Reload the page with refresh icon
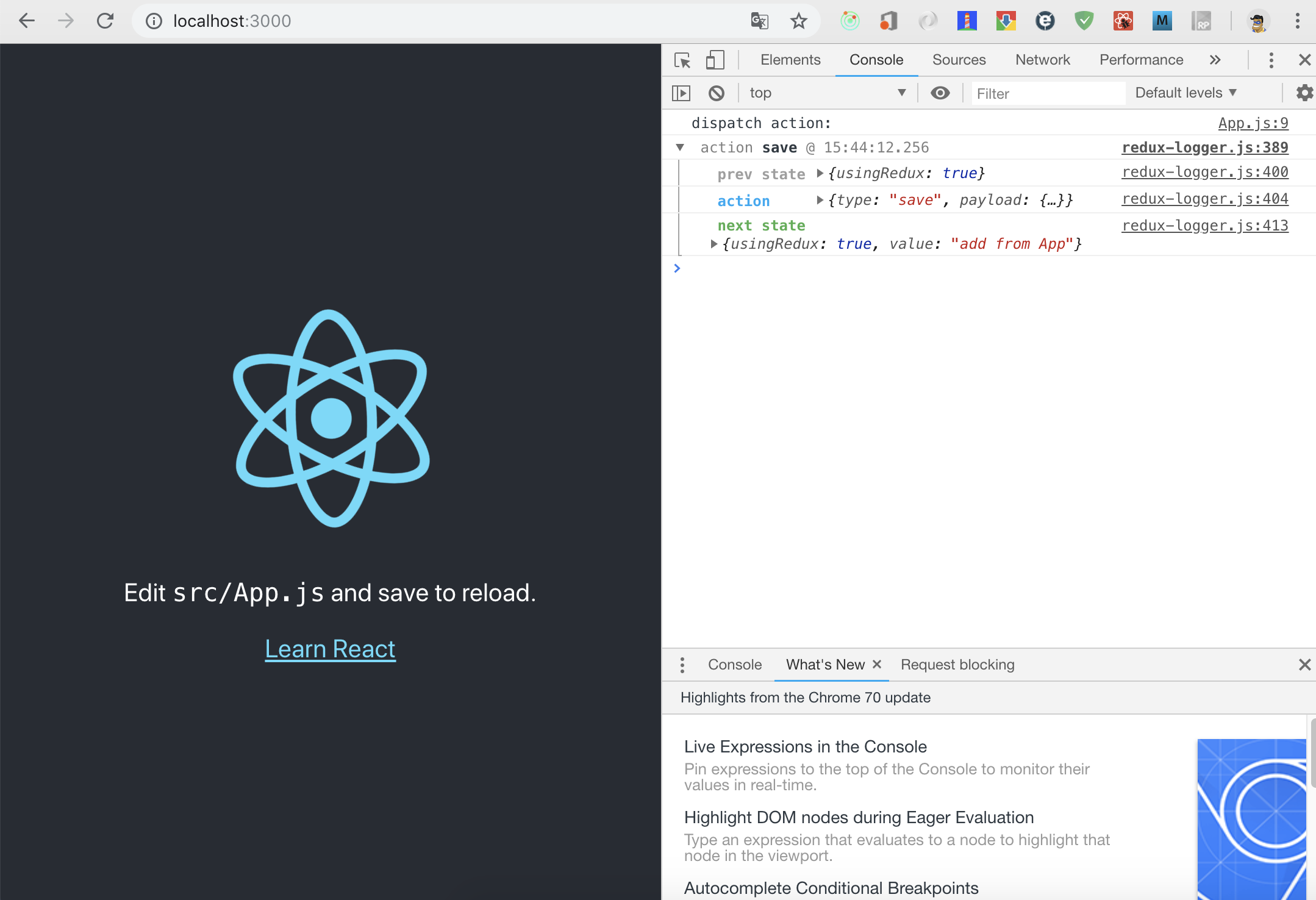1316x900 pixels. tap(105, 21)
